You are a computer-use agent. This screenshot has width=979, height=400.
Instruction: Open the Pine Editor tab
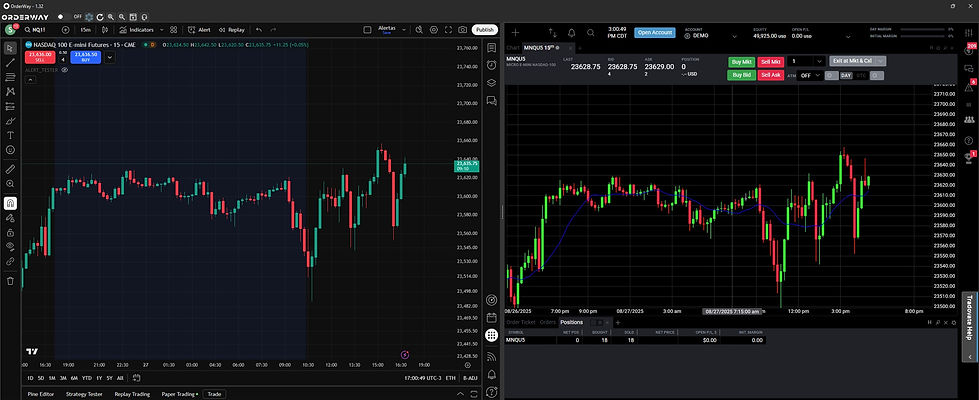pos(40,394)
